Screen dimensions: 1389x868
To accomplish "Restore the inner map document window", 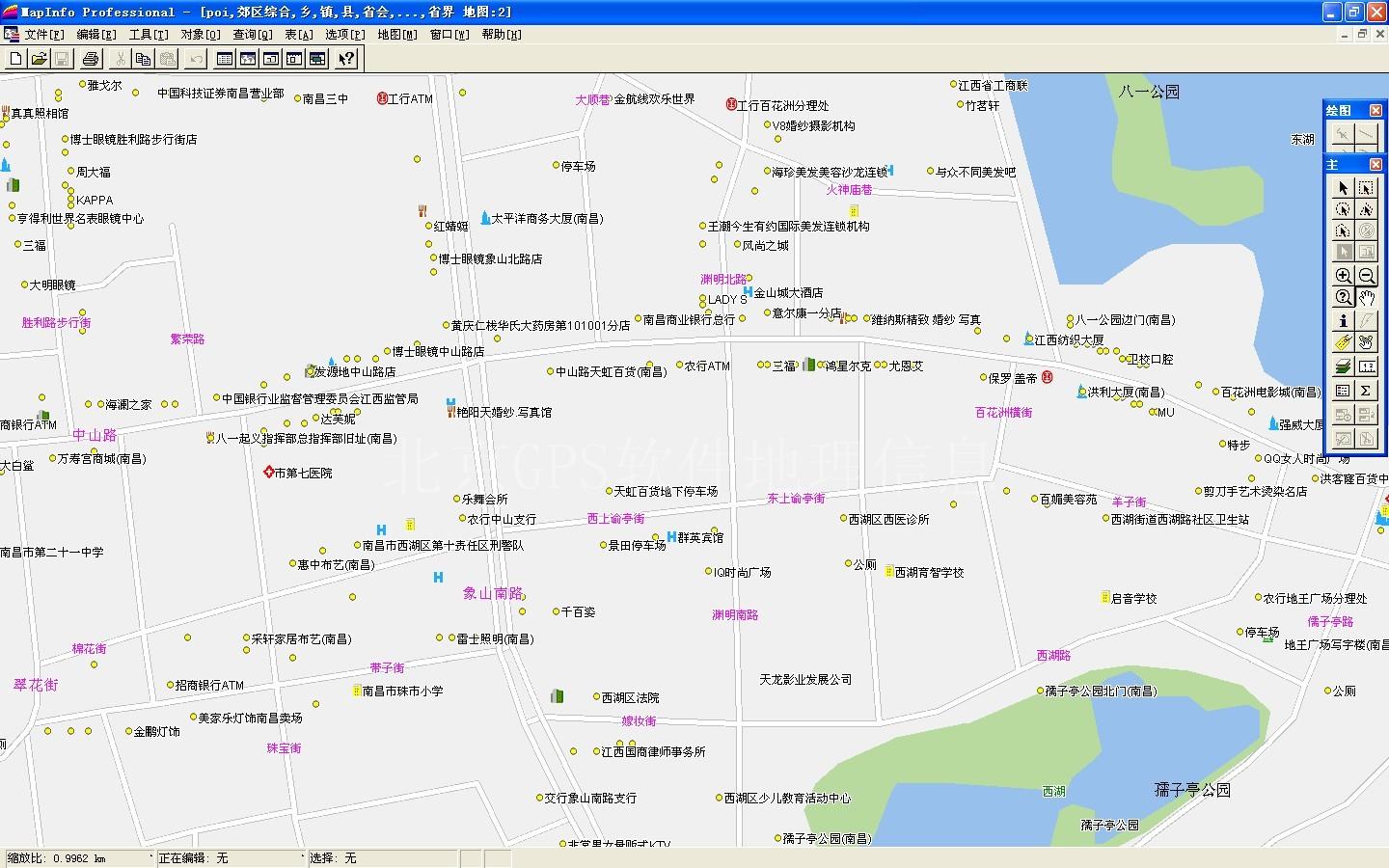I will [1363, 34].
